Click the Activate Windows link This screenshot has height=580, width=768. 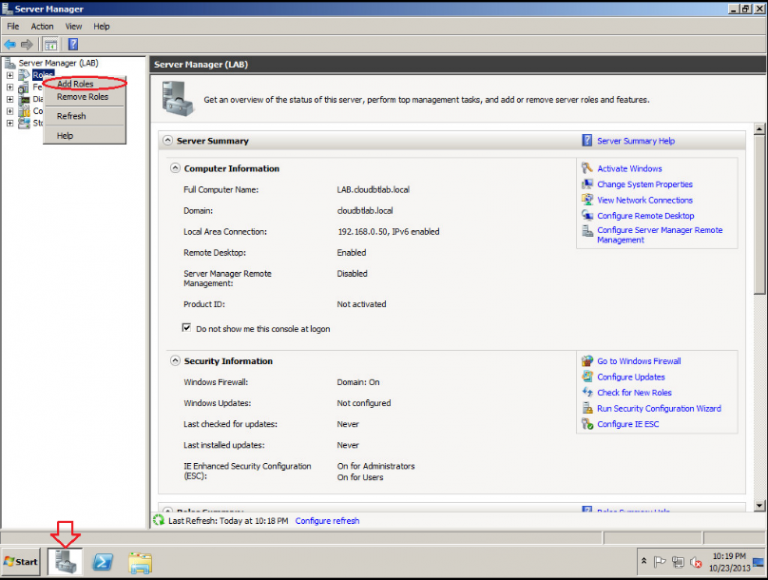click(629, 169)
